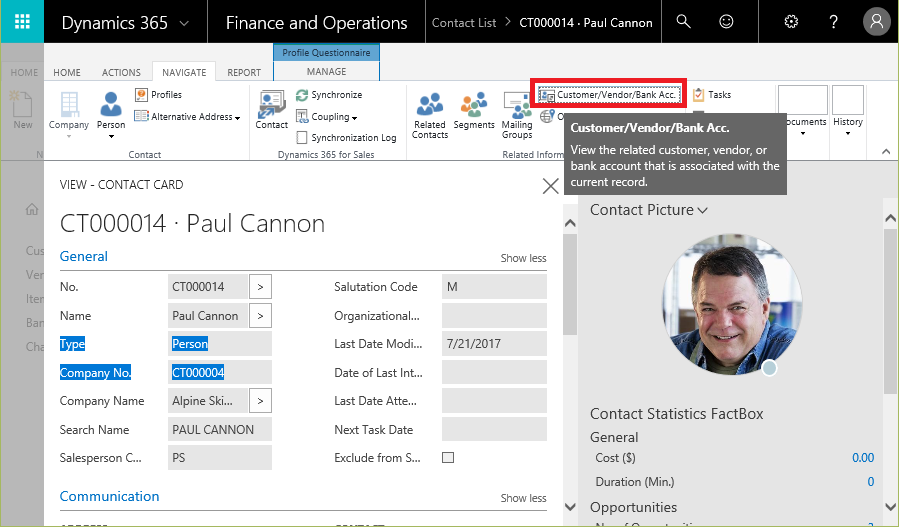Click the arrow next to Name field
This screenshot has height=527, width=899.
(x=260, y=316)
